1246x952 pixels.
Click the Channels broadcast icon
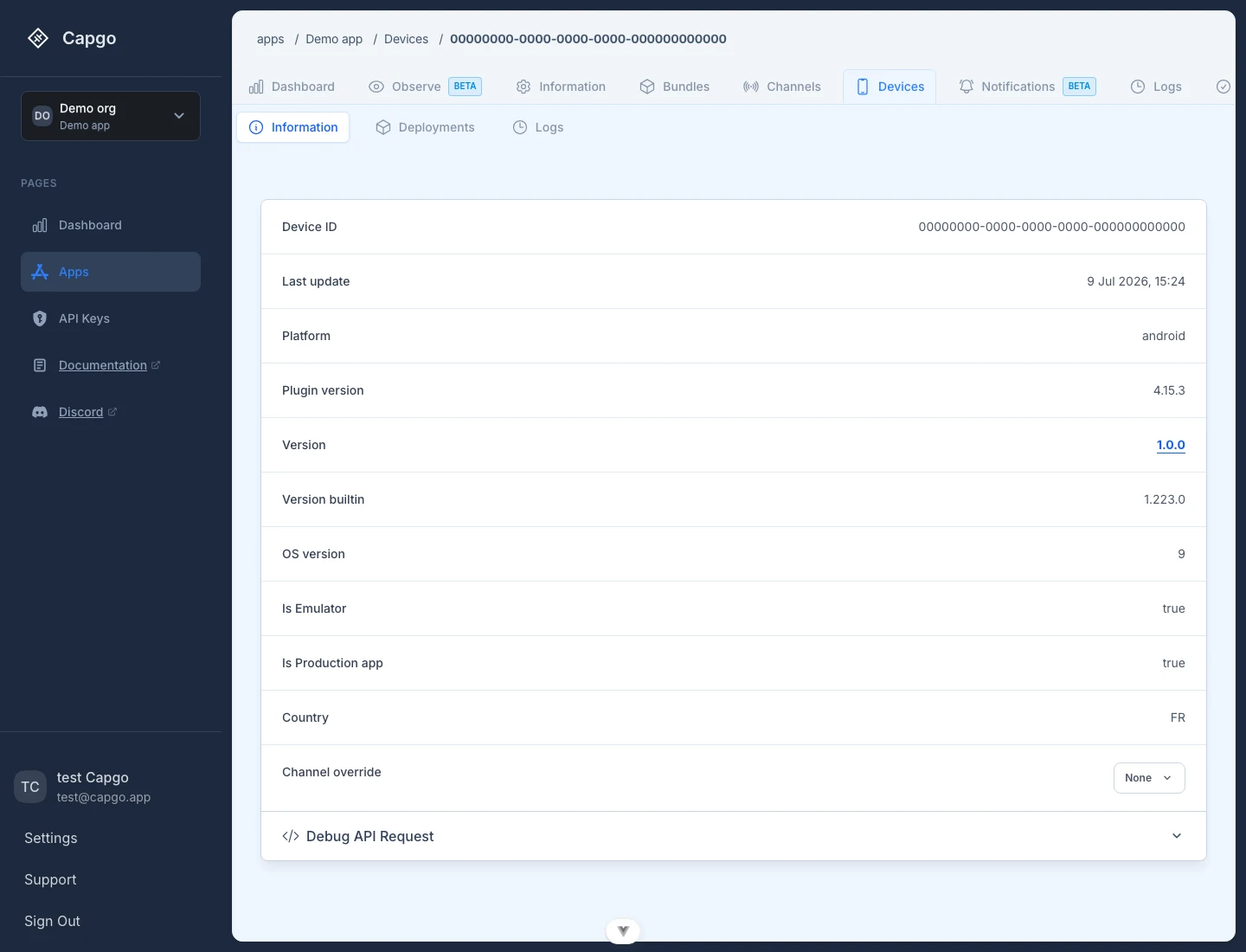pos(751,87)
